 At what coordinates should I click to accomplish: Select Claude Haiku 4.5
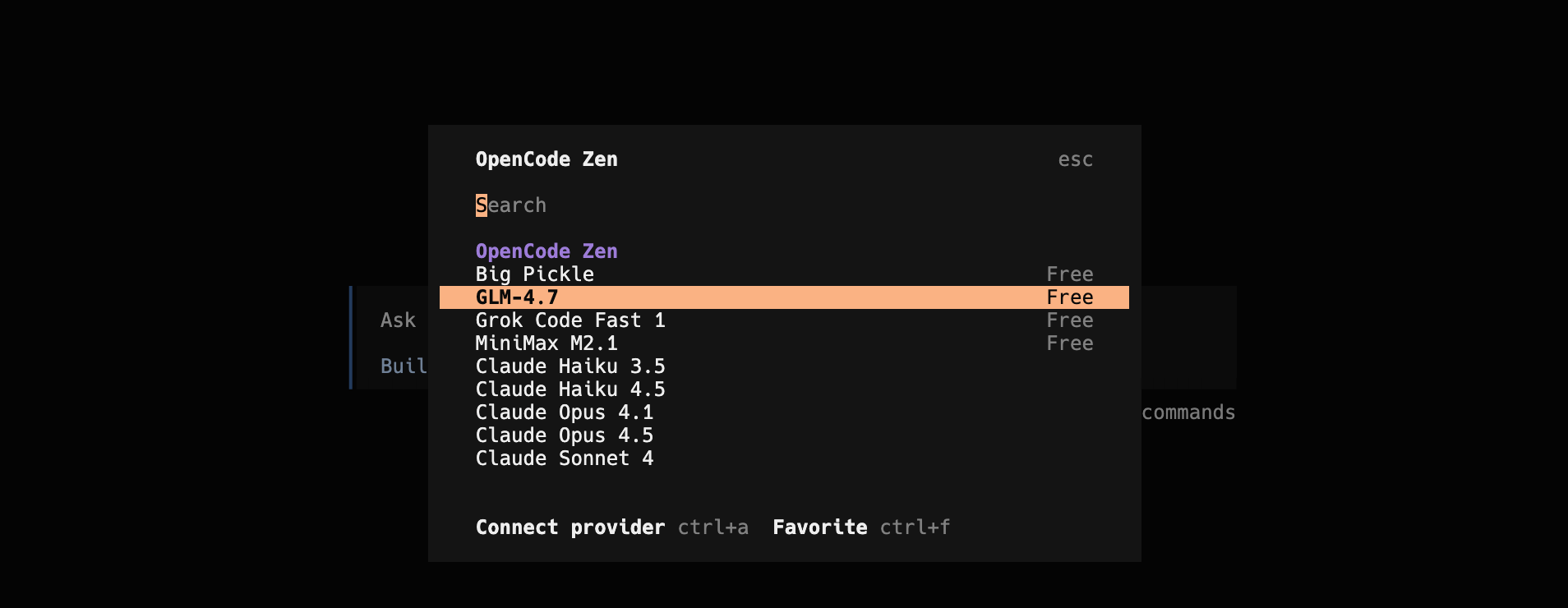pyautogui.click(x=570, y=389)
